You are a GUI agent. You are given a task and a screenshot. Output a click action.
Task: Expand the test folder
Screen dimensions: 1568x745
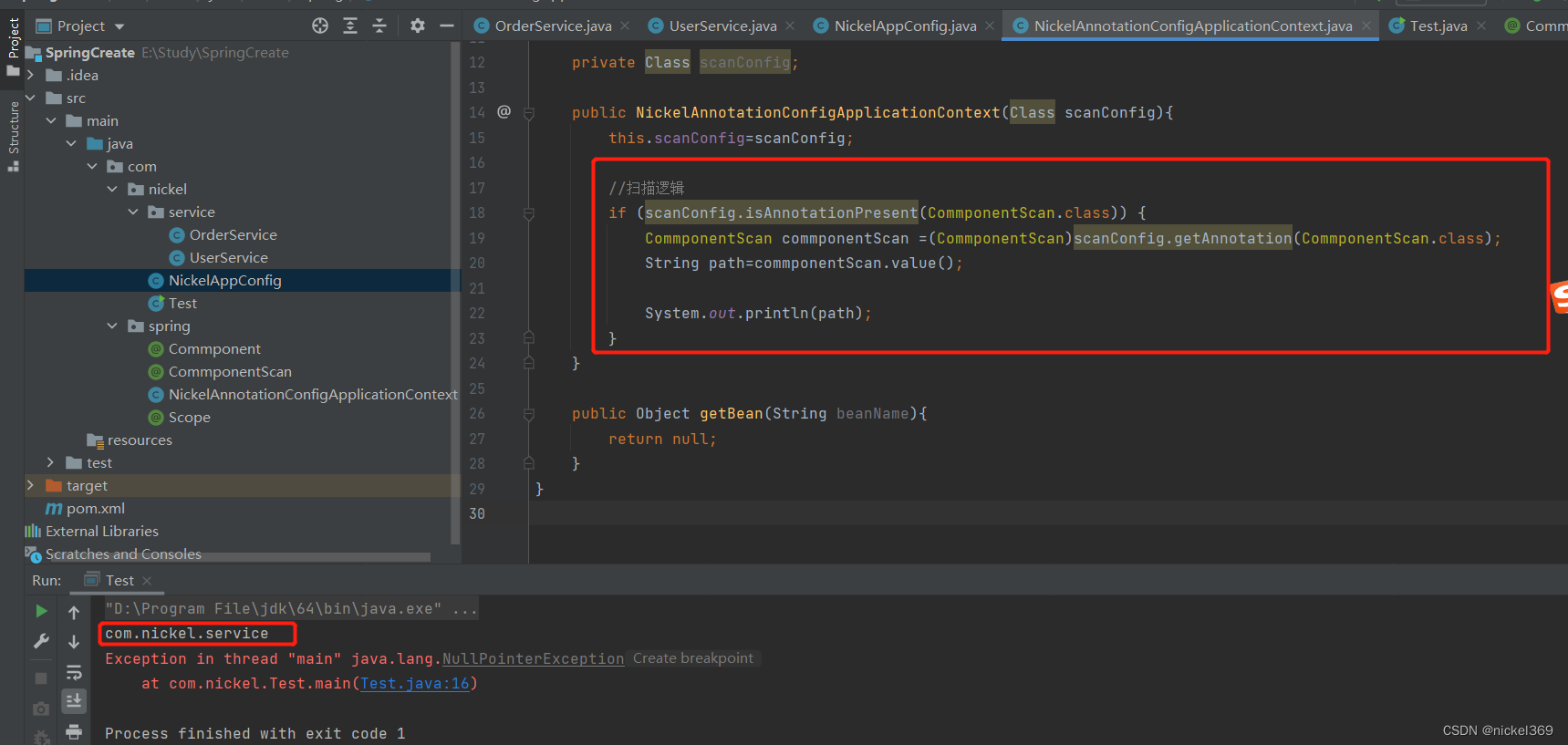click(51, 462)
